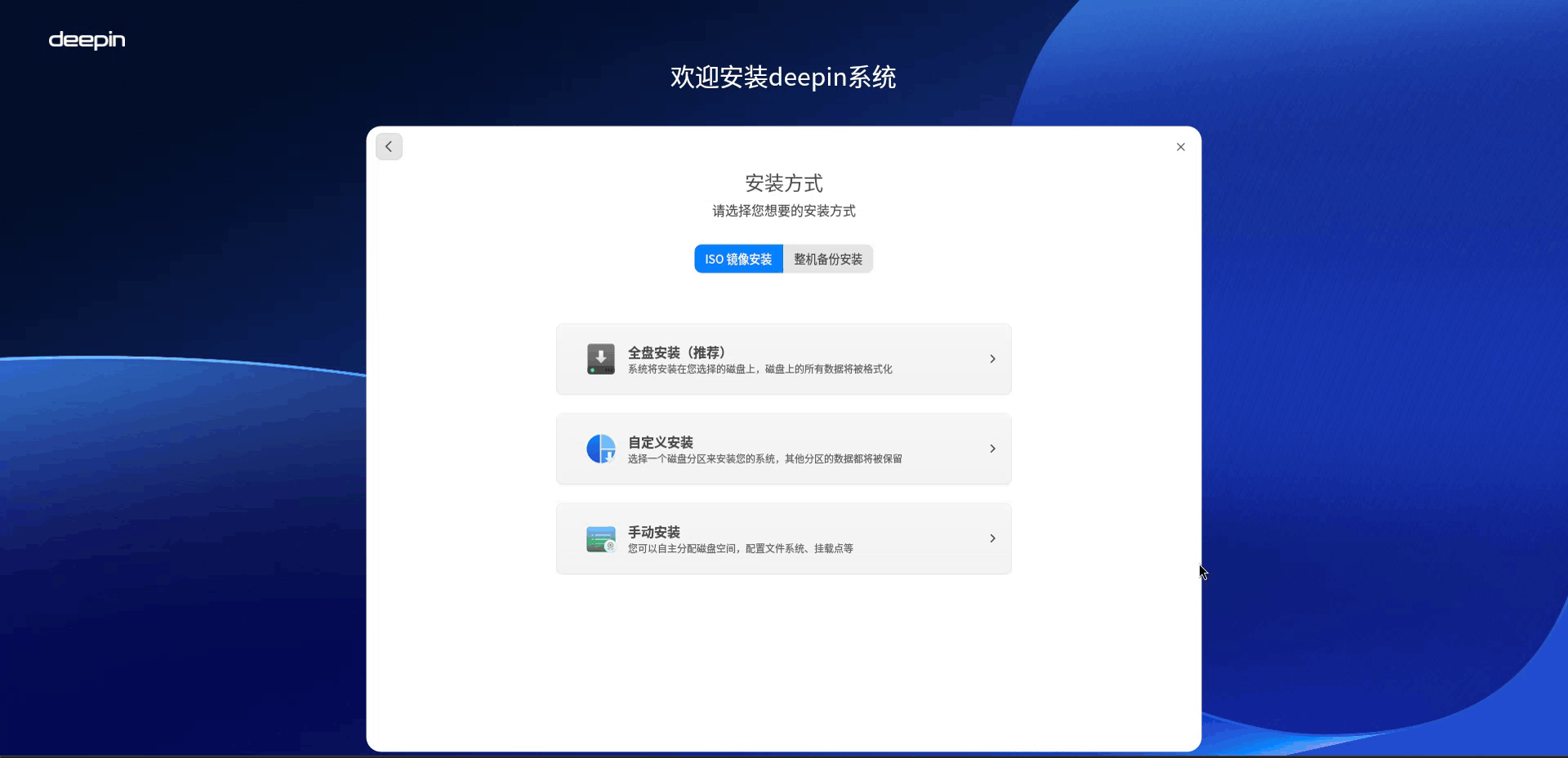Click the 请选择您想要的安装方式 subtitle
The image size is (1568, 758).
[784, 211]
